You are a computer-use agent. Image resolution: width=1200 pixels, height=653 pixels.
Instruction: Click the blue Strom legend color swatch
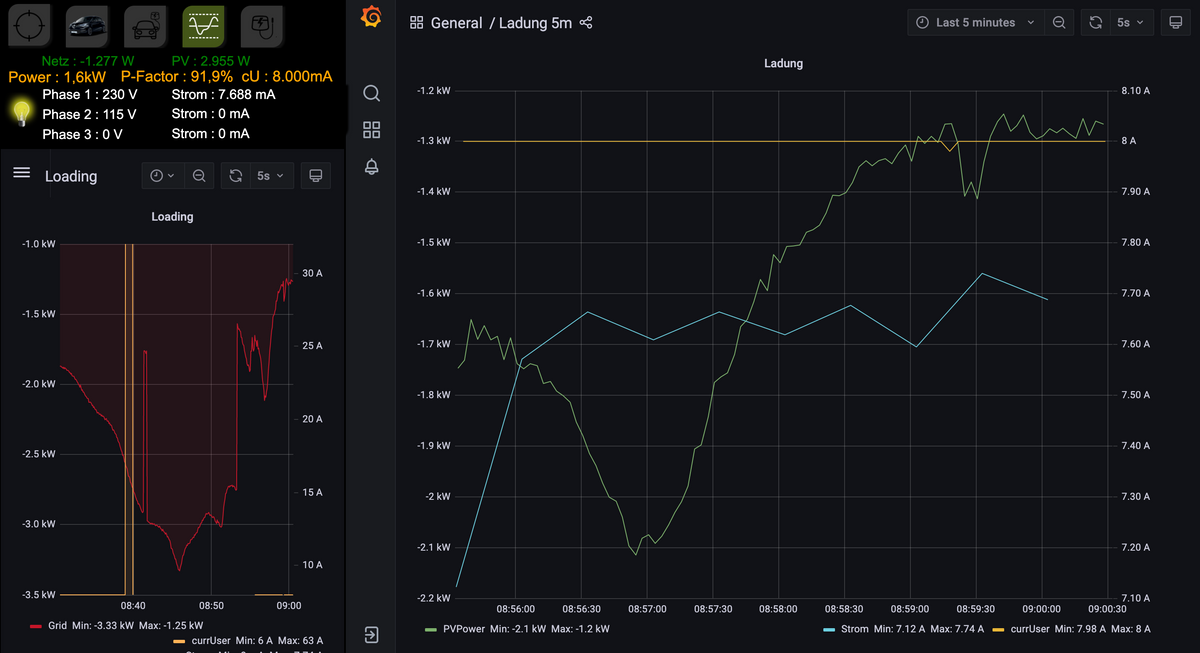point(829,629)
